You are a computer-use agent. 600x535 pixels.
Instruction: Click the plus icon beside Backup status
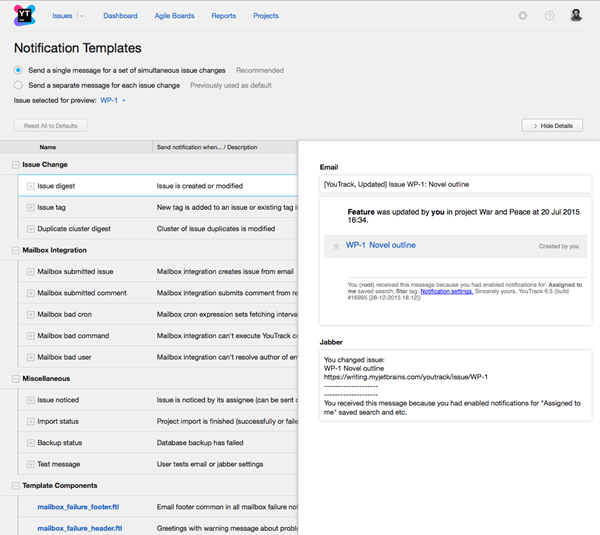tap(30, 442)
